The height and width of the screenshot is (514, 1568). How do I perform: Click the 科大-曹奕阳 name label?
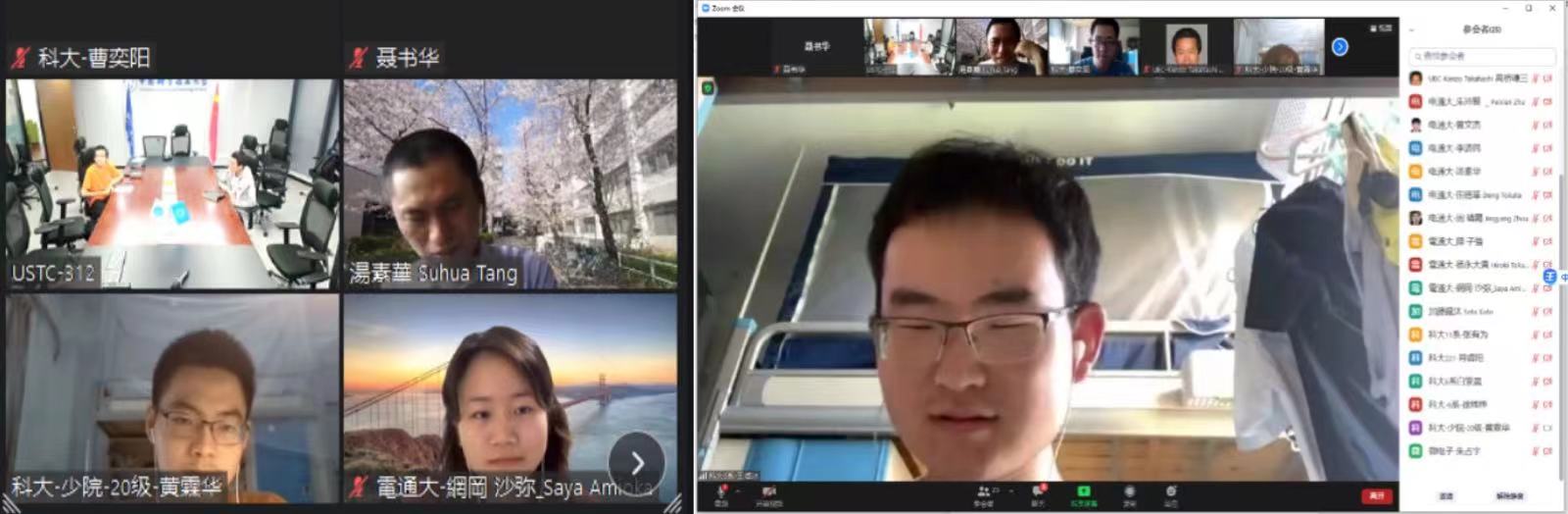94,58
